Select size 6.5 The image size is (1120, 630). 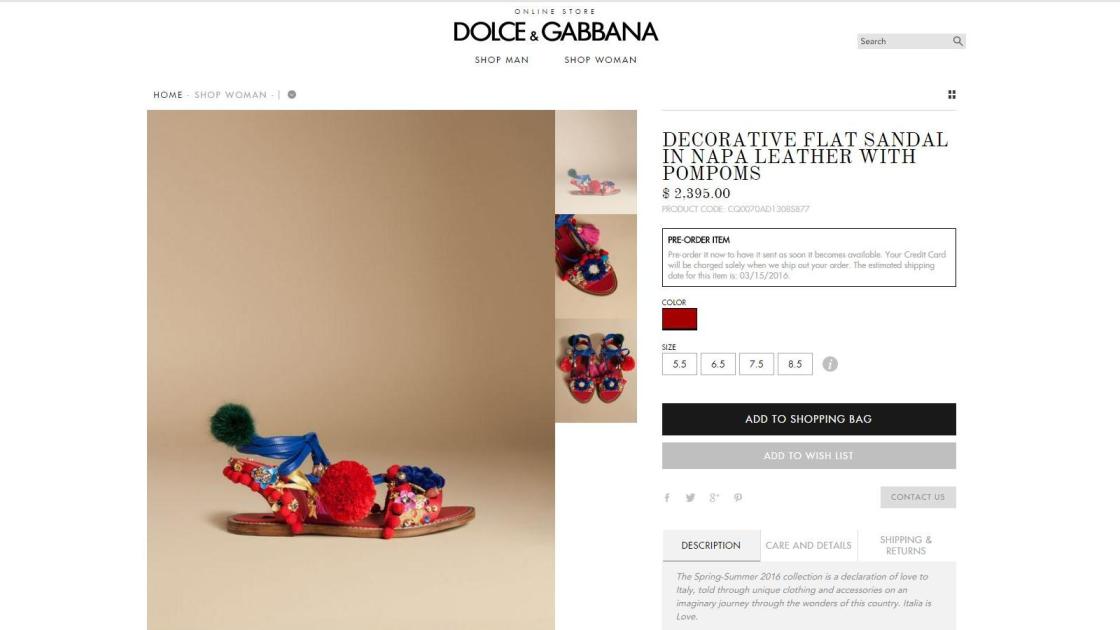[718, 364]
